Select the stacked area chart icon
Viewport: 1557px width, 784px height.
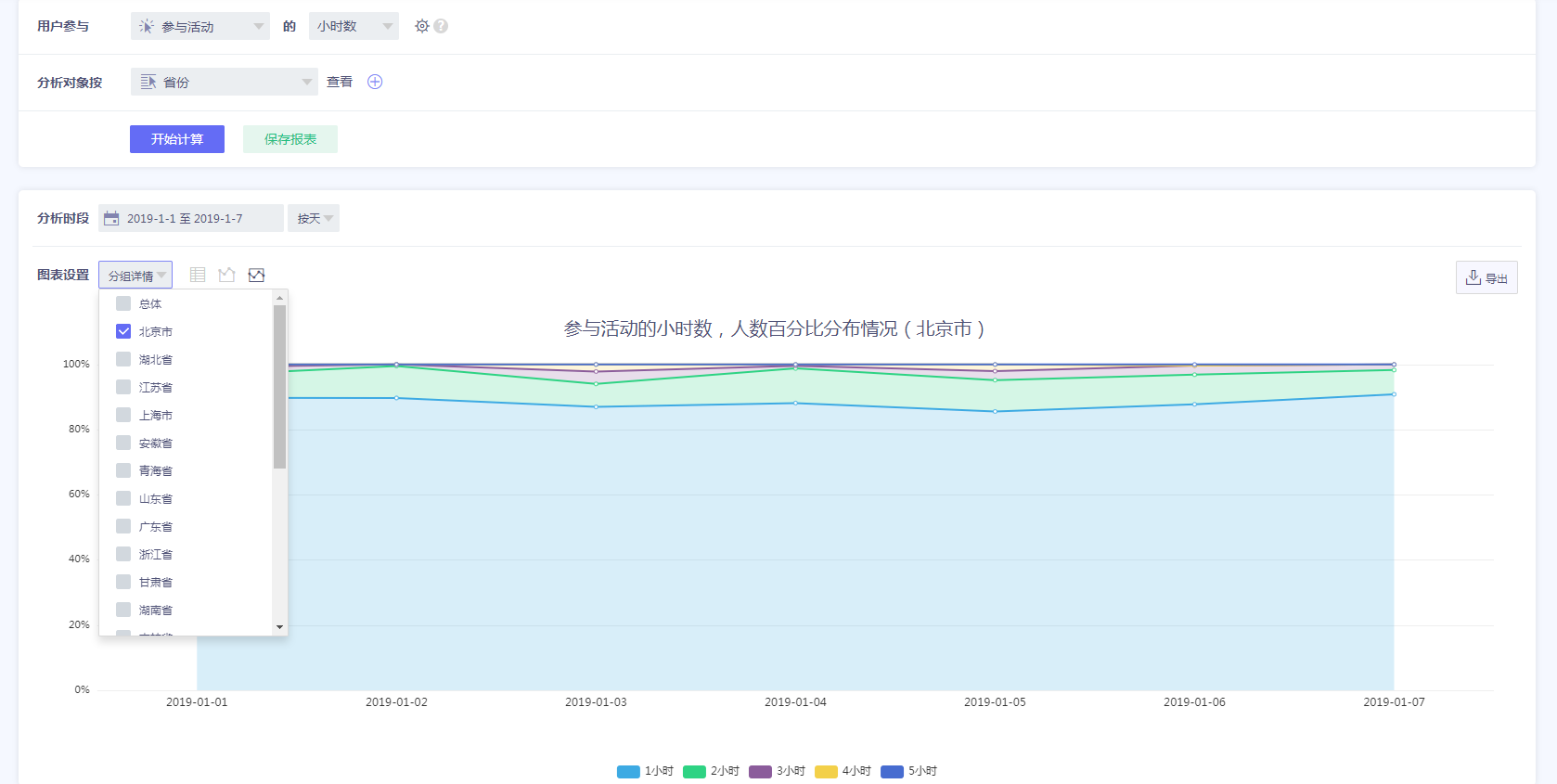tap(257, 275)
